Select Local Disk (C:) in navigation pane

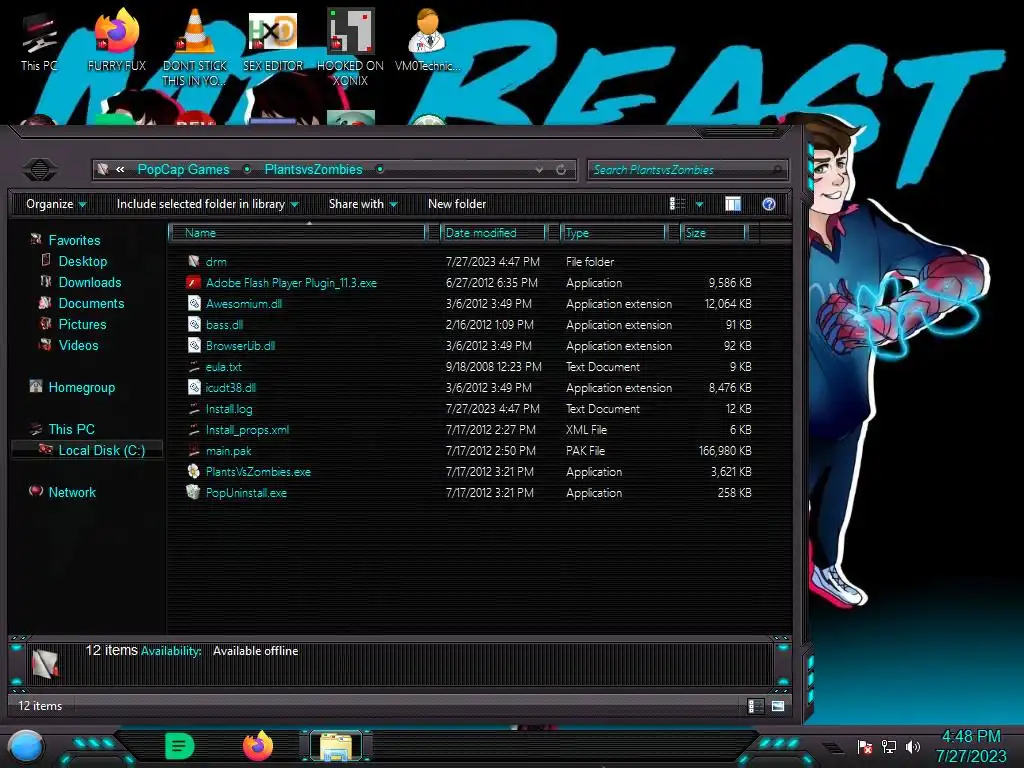click(x=88, y=450)
